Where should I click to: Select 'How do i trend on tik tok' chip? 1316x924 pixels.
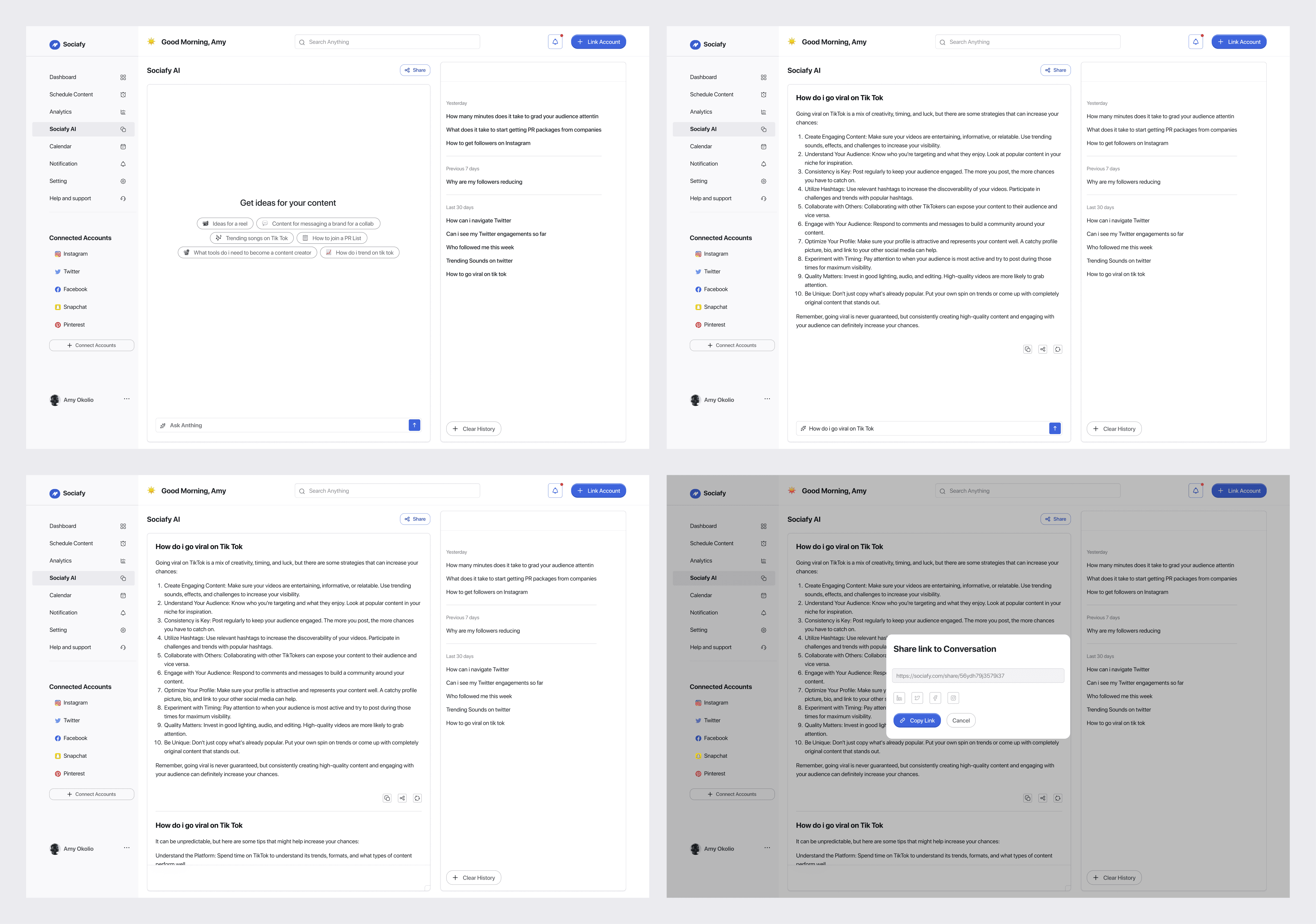[x=359, y=253]
